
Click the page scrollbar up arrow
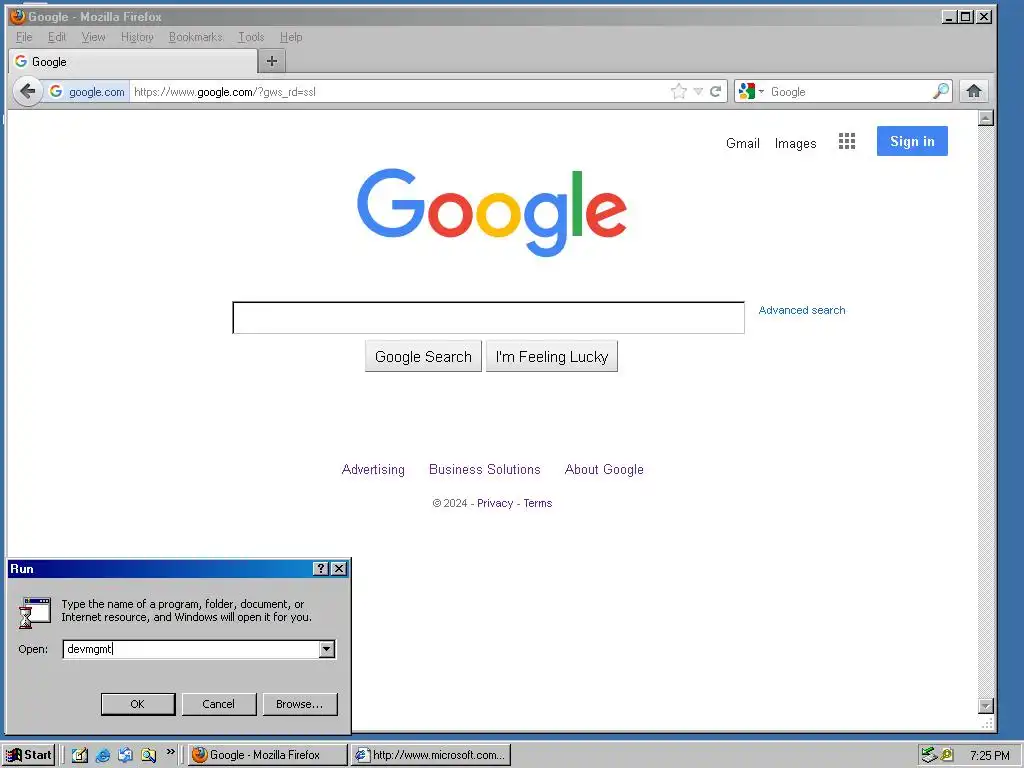point(986,118)
